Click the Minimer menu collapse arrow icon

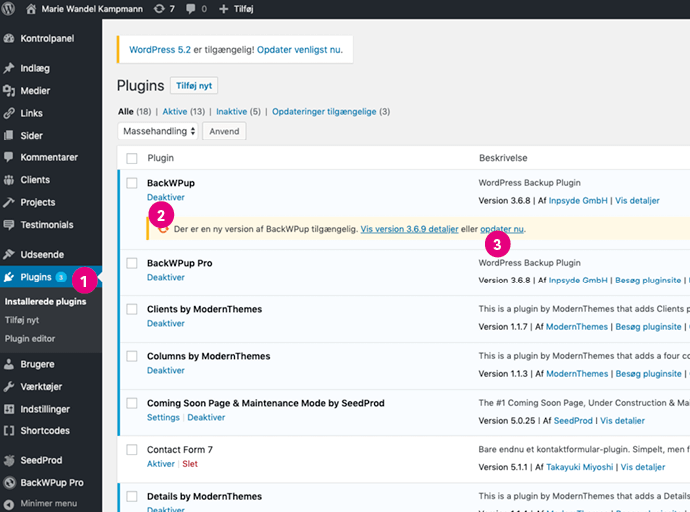[x=9, y=504]
